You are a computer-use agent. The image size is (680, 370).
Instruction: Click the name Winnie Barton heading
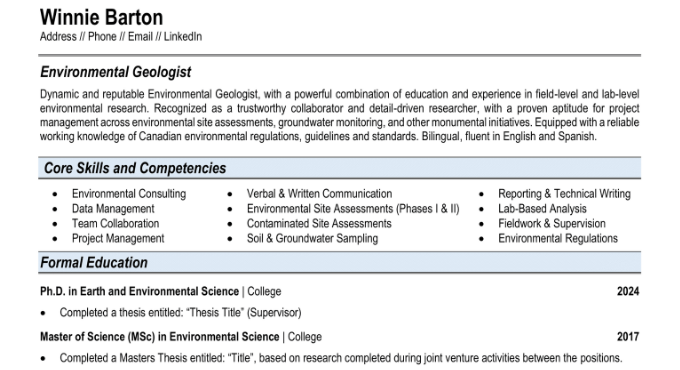pyautogui.click(x=101, y=18)
